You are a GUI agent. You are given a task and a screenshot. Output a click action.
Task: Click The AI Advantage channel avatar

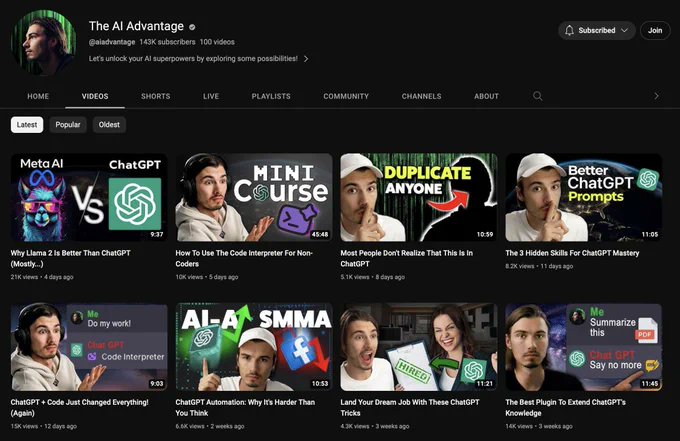[43, 43]
